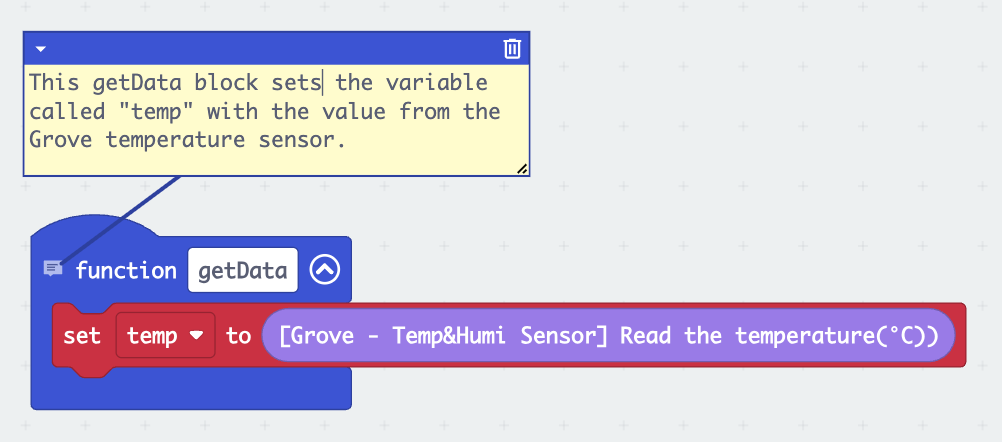
Task: Click the "function" label on the blue block
Action: (x=125, y=270)
